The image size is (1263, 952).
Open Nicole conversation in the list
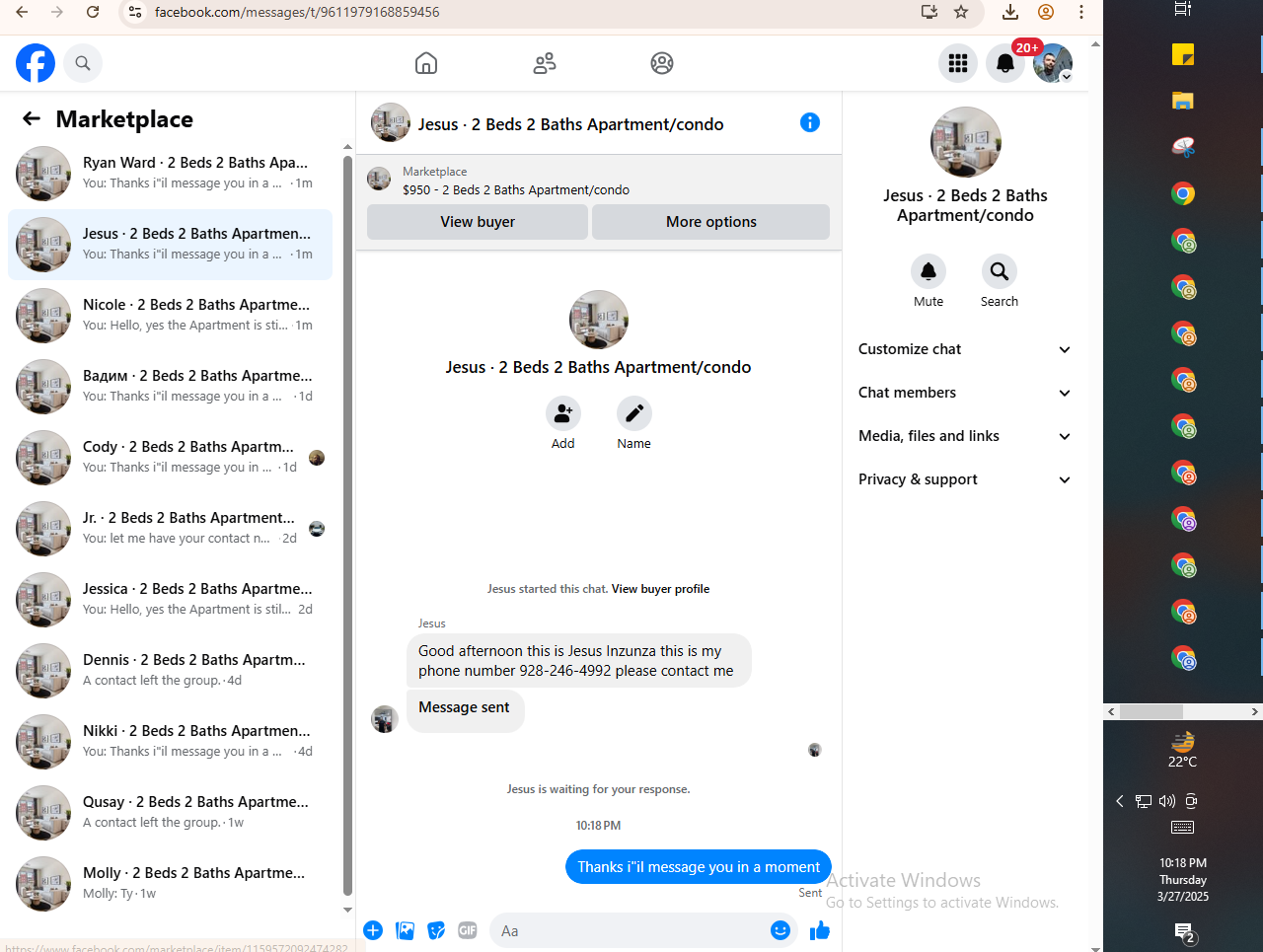click(x=170, y=316)
